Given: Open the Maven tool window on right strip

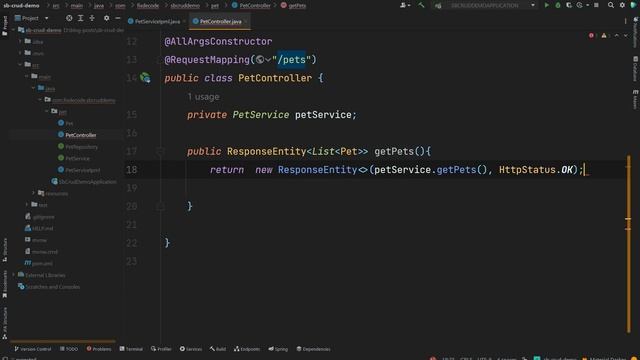Looking at the screenshot, I should point(635,99).
